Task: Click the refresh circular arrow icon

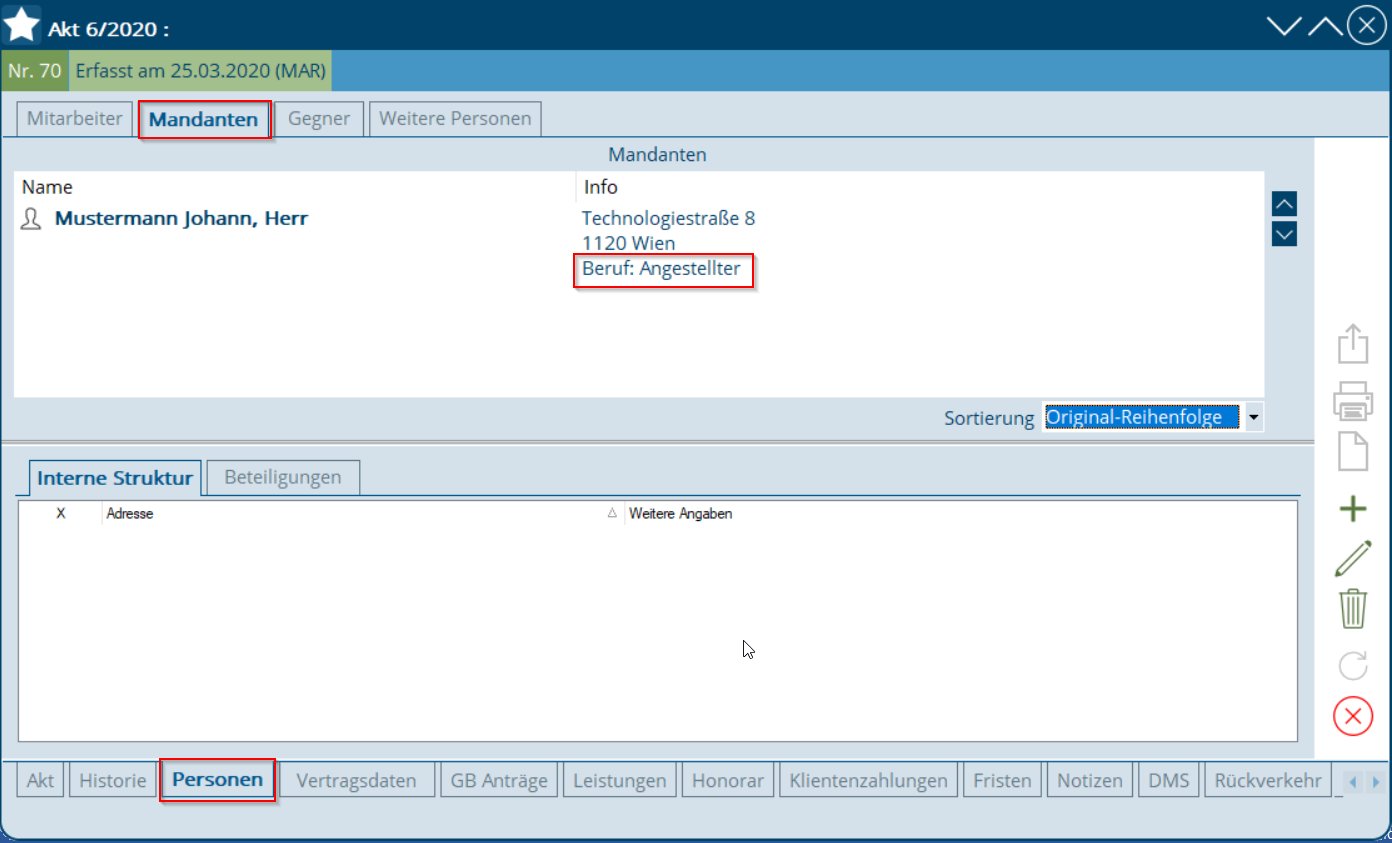Action: coord(1352,665)
